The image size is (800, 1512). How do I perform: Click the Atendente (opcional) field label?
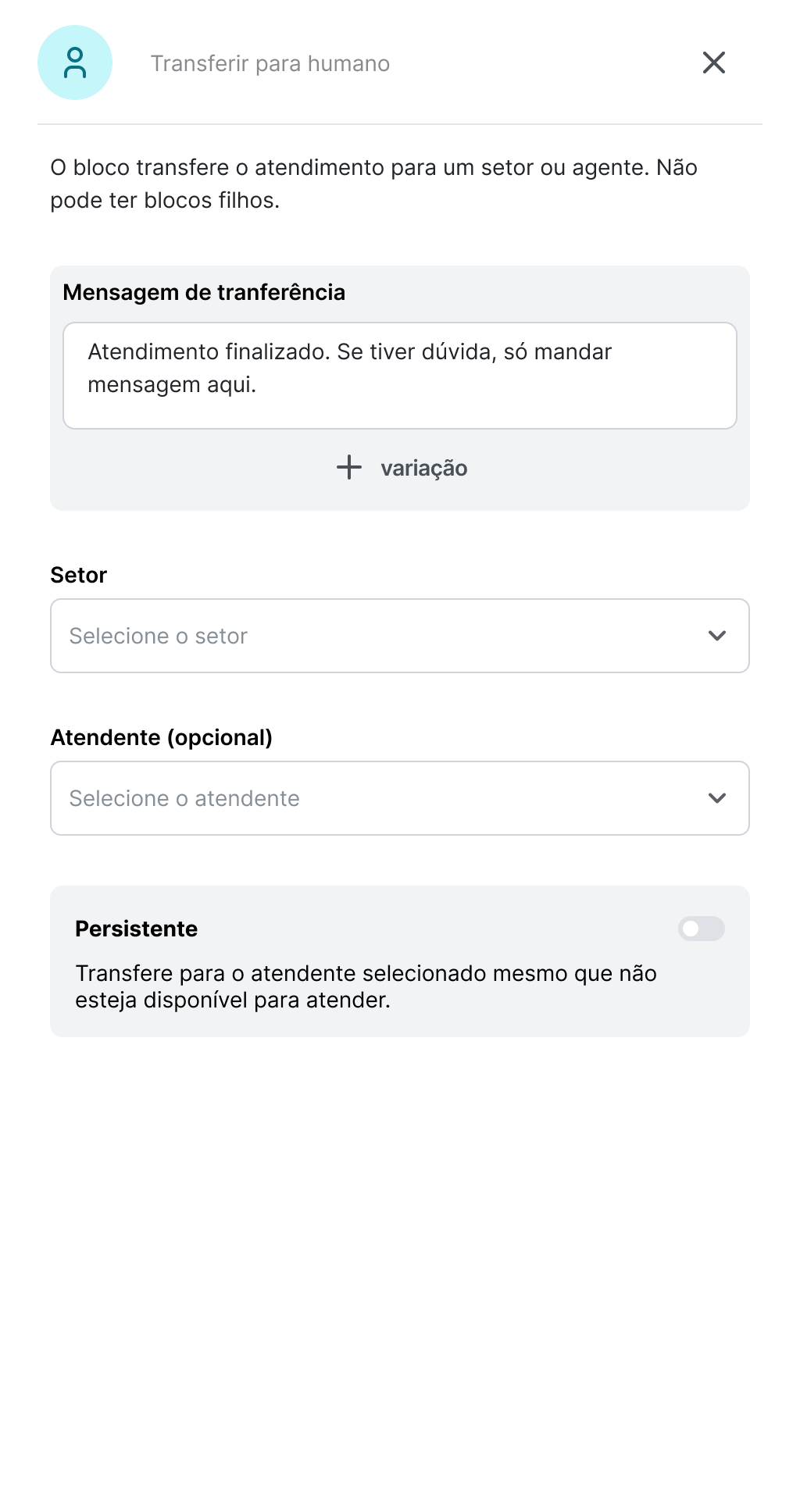coord(162,737)
